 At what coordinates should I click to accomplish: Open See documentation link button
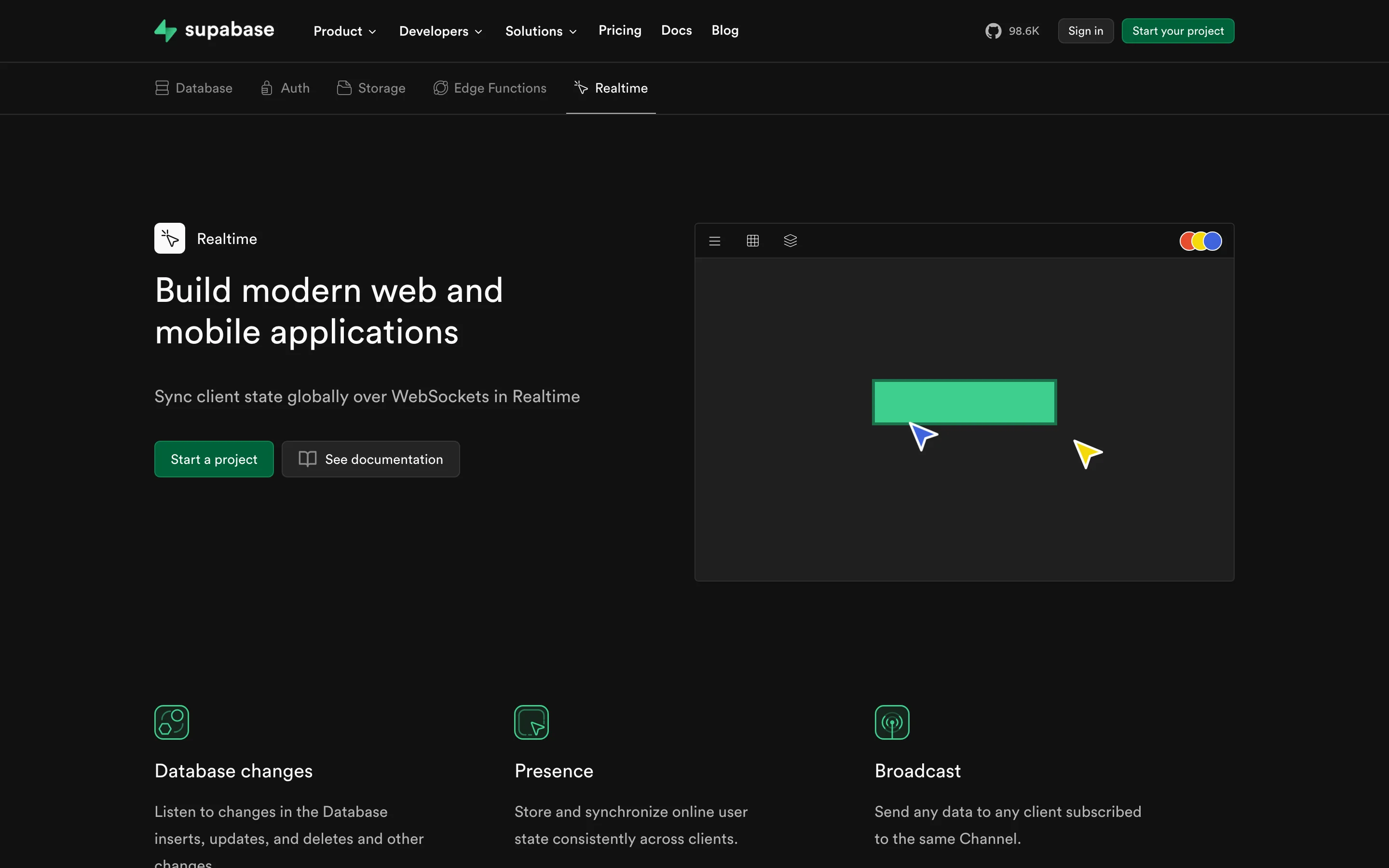pos(371,459)
